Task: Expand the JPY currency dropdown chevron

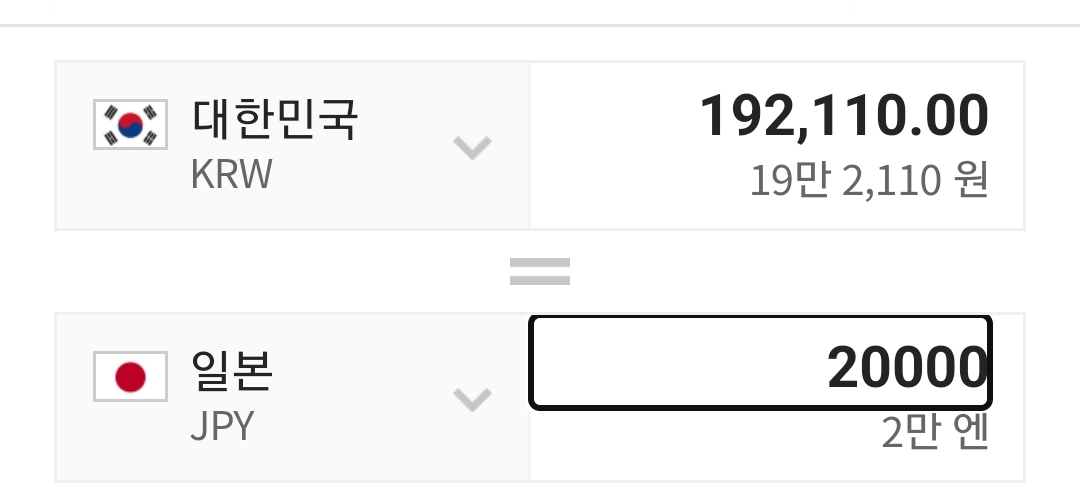Action: (472, 398)
